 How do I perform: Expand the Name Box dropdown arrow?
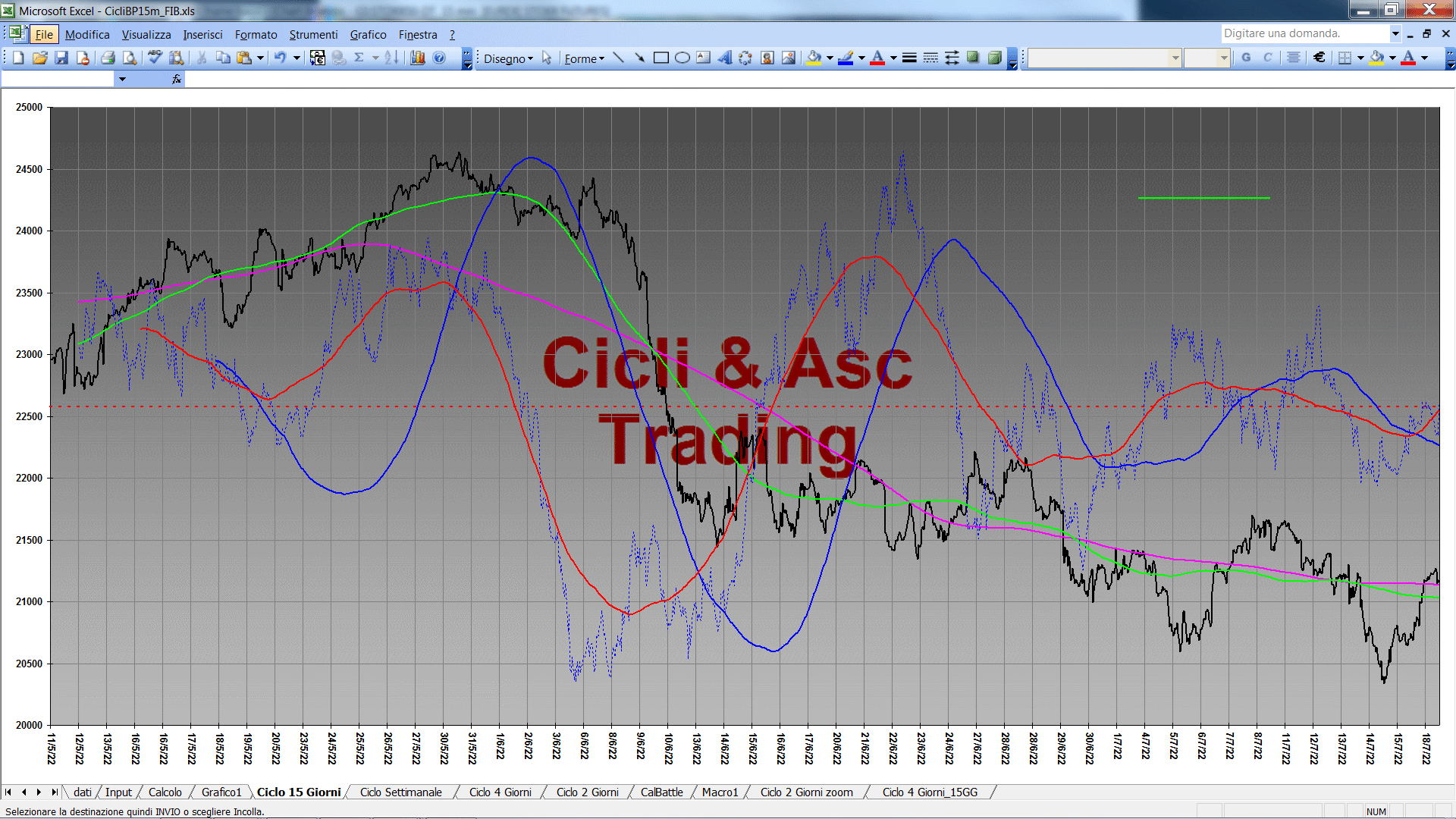[122, 79]
